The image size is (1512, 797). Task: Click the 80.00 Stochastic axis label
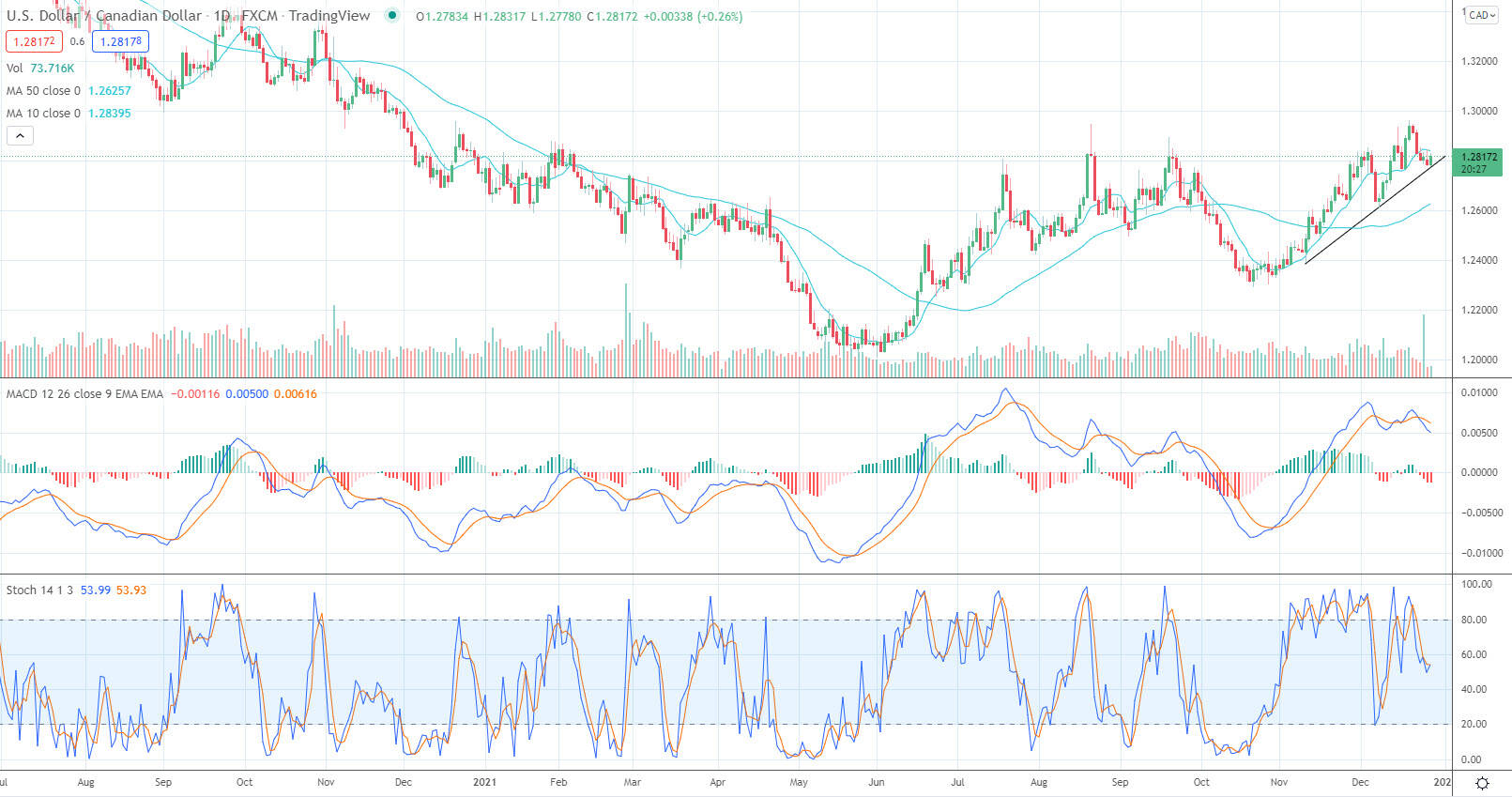(x=1474, y=621)
